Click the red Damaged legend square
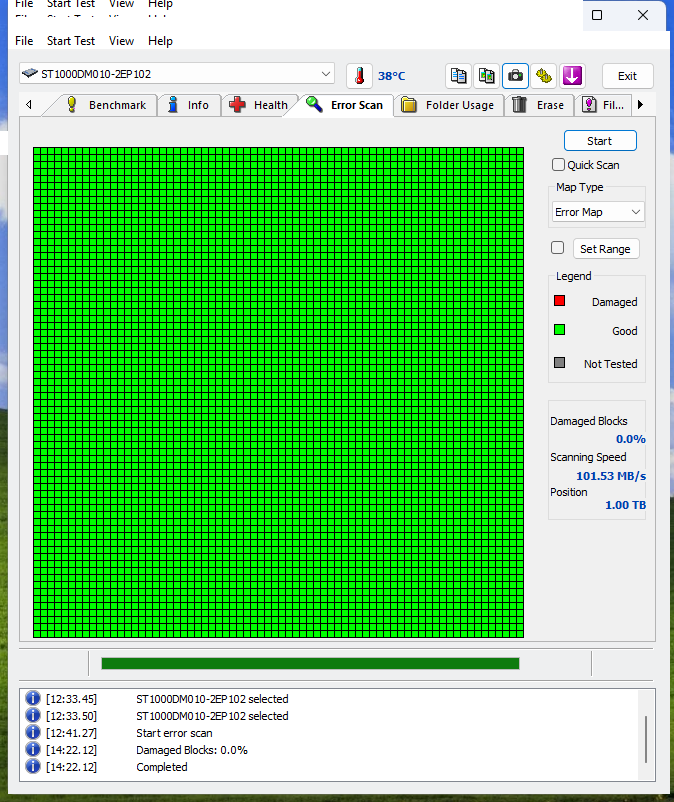This screenshot has height=802, width=674. point(560,301)
